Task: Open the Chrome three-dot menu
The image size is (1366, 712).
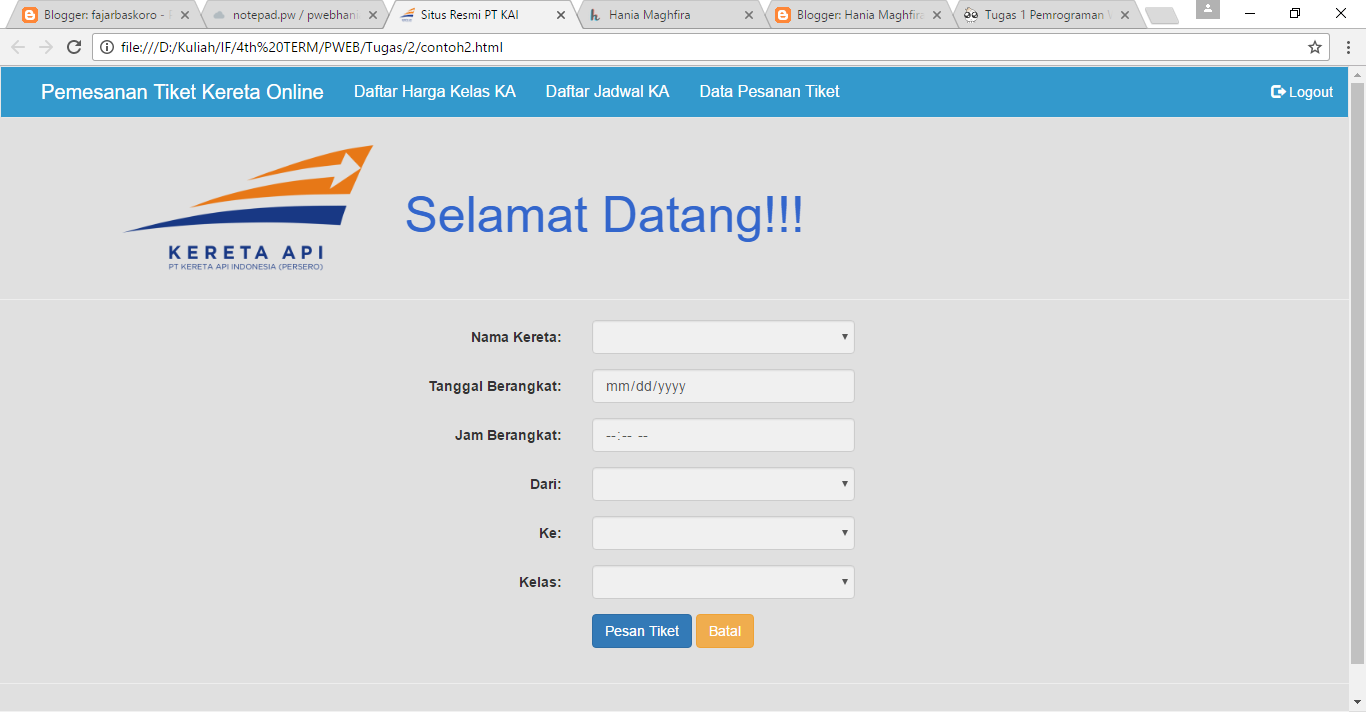Action: tap(1348, 47)
